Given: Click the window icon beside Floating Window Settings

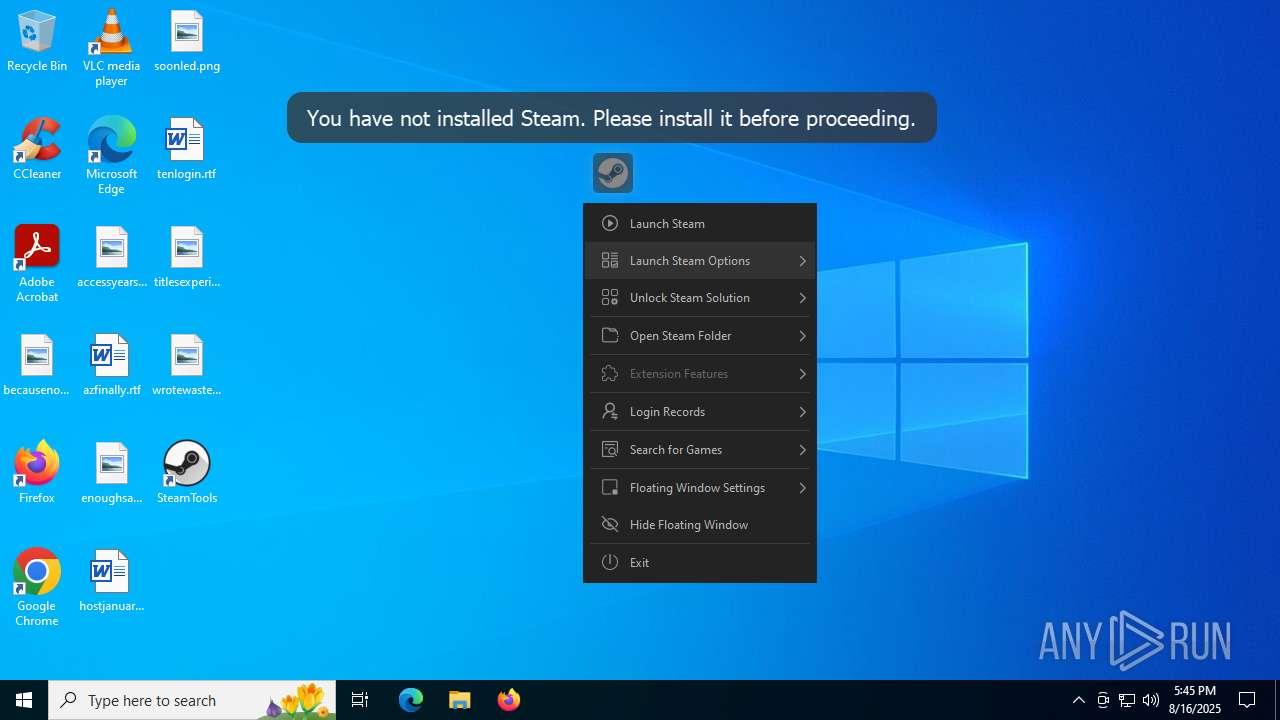Looking at the screenshot, I should (610, 488).
